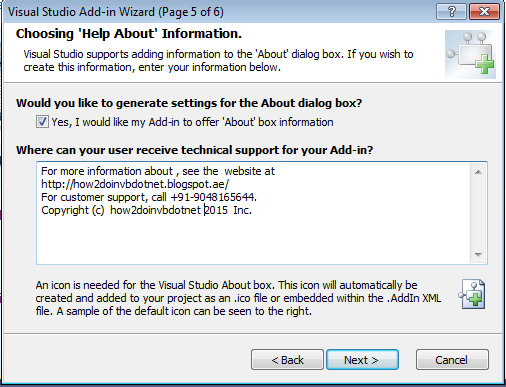Place cursor on the customer support phone line
The height and width of the screenshot is (387, 506).
click(x=149, y=197)
